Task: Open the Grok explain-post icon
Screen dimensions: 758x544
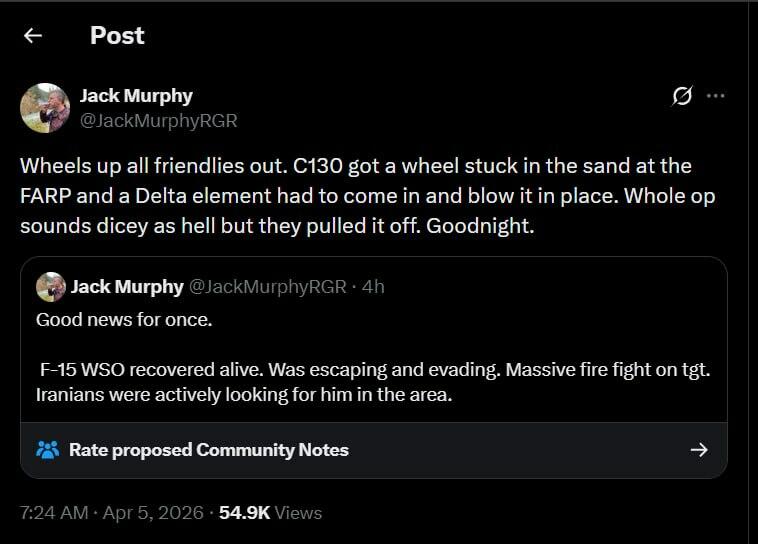Action: coord(682,96)
